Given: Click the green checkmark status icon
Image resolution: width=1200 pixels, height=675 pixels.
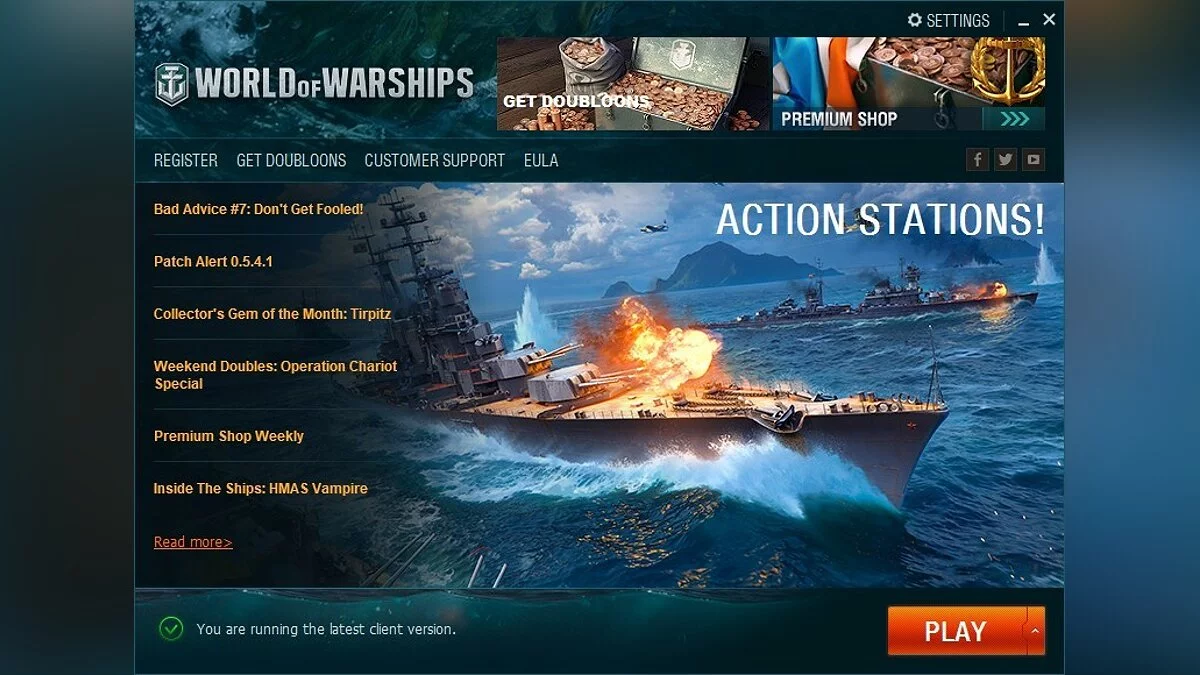Looking at the screenshot, I should coord(171,628).
